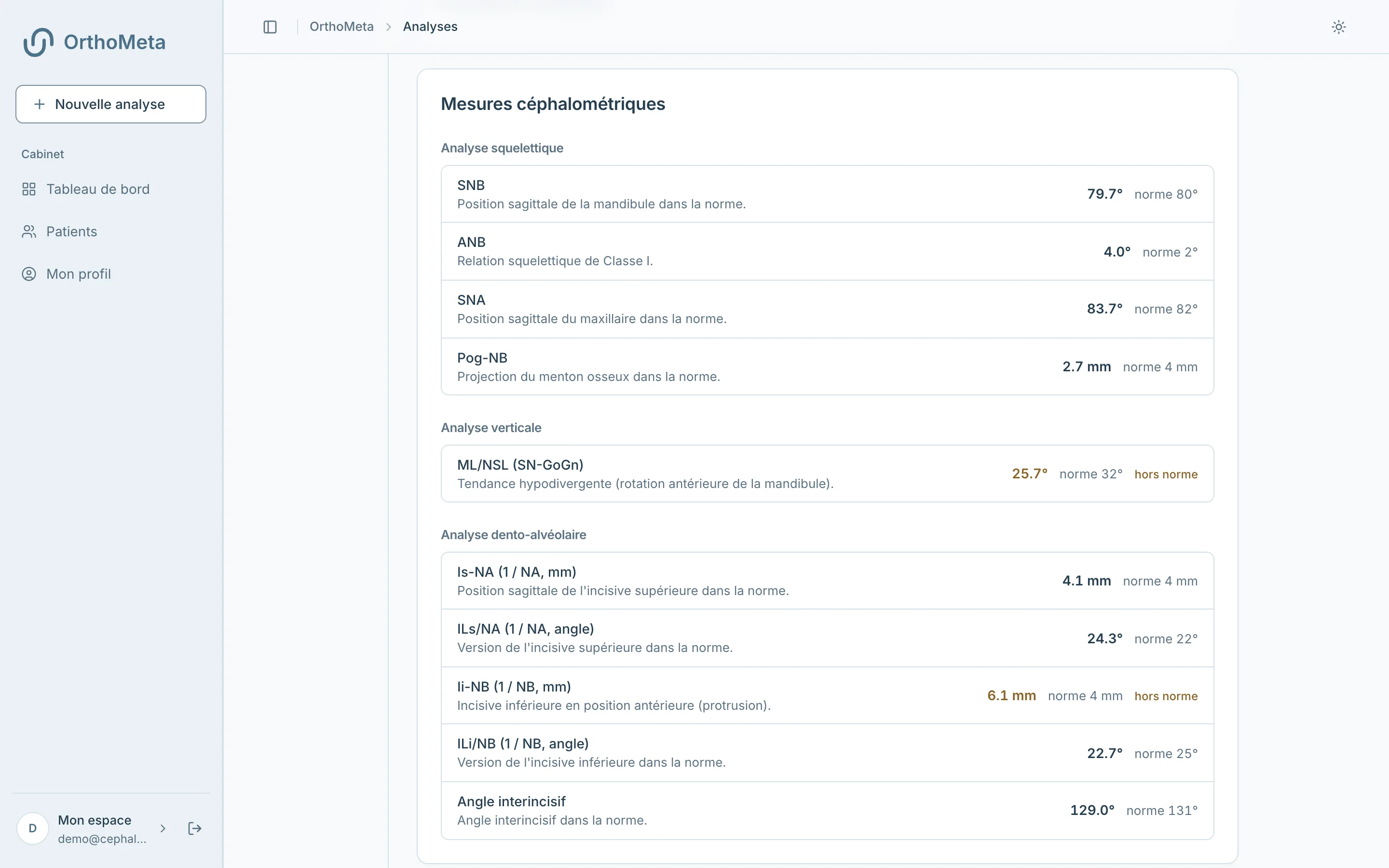Click the Cabinet sidebar section label
1389x868 pixels.
pos(42,154)
